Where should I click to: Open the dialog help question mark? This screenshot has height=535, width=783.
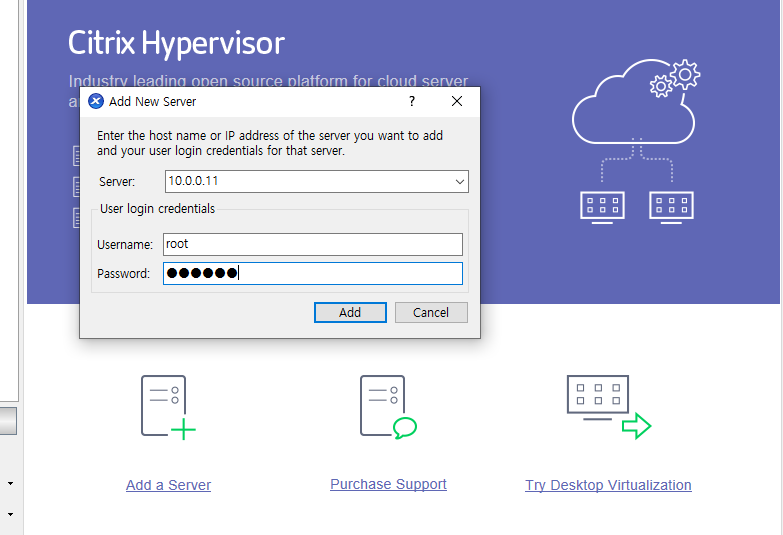tap(411, 101)
